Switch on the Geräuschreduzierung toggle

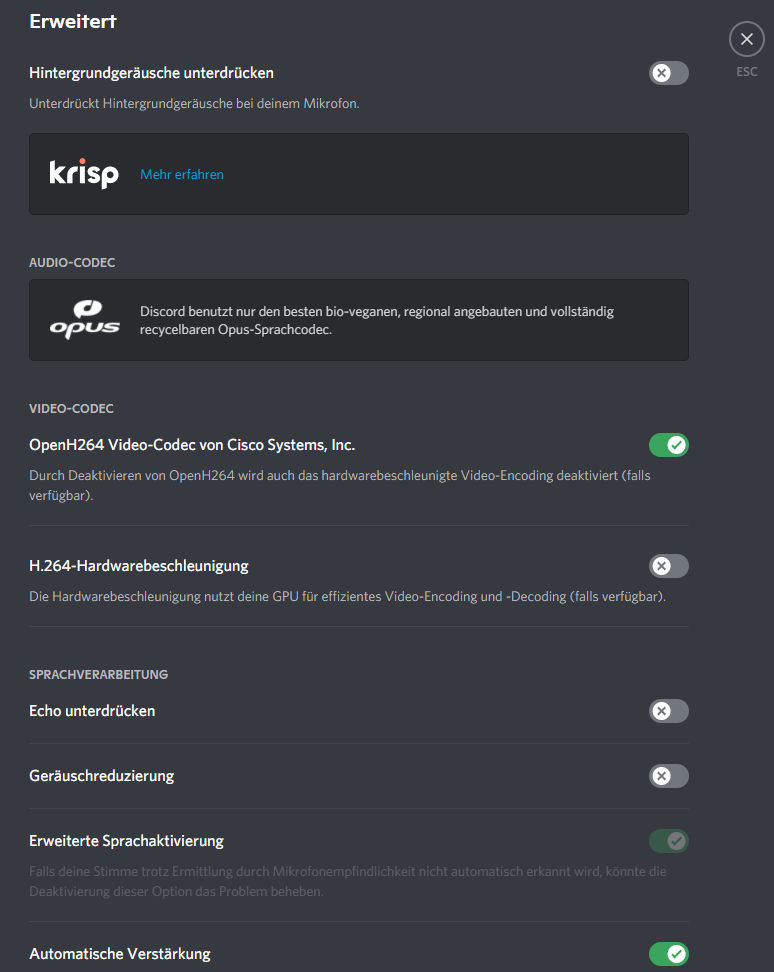click(x=668, y=776)
